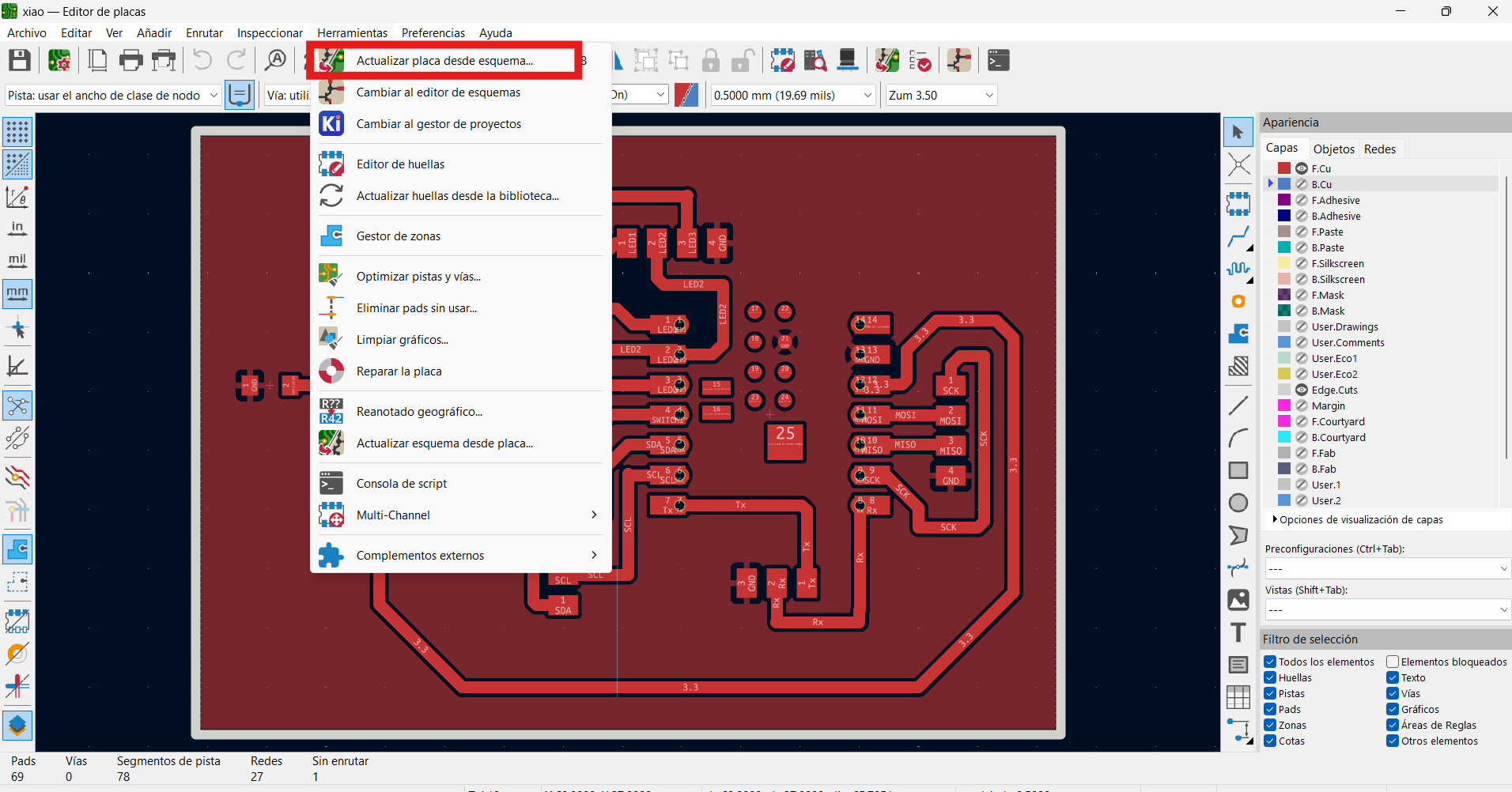Select the Tune length tool
The image size is (1512, 792).
click(x=1238, y=269)
